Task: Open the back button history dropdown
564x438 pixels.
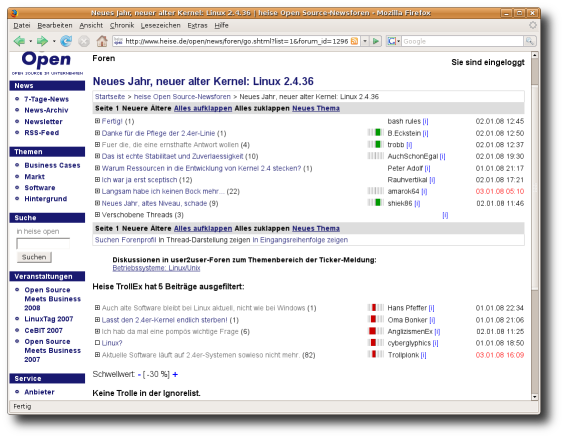Action: [x=31, y=41]
